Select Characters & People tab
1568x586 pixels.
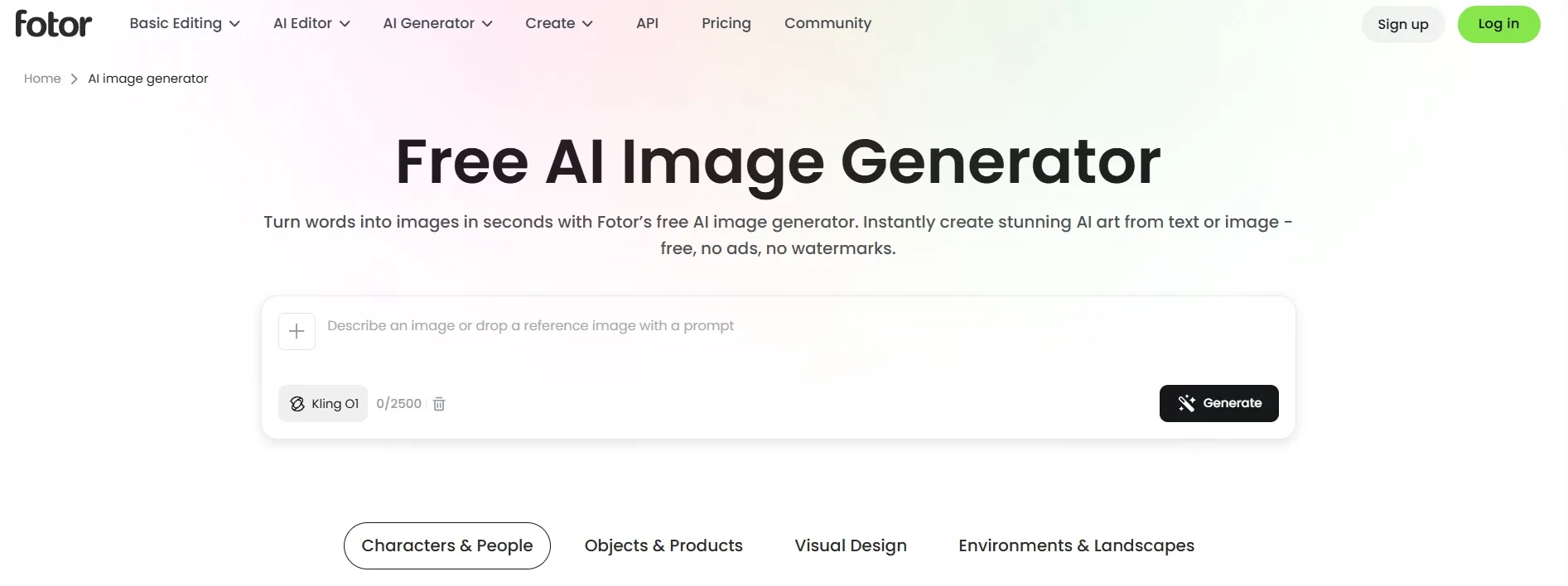tap(447, 545)
